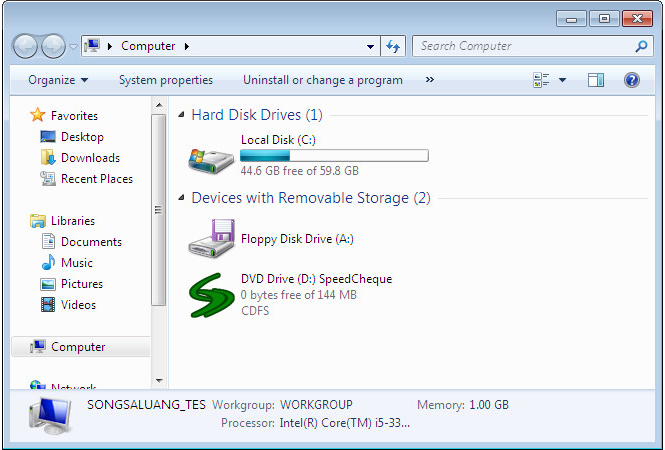Viewport: 665px width, 450px height.
Task: Click the Refresh button next to address bar
Action: click(393, 46)
